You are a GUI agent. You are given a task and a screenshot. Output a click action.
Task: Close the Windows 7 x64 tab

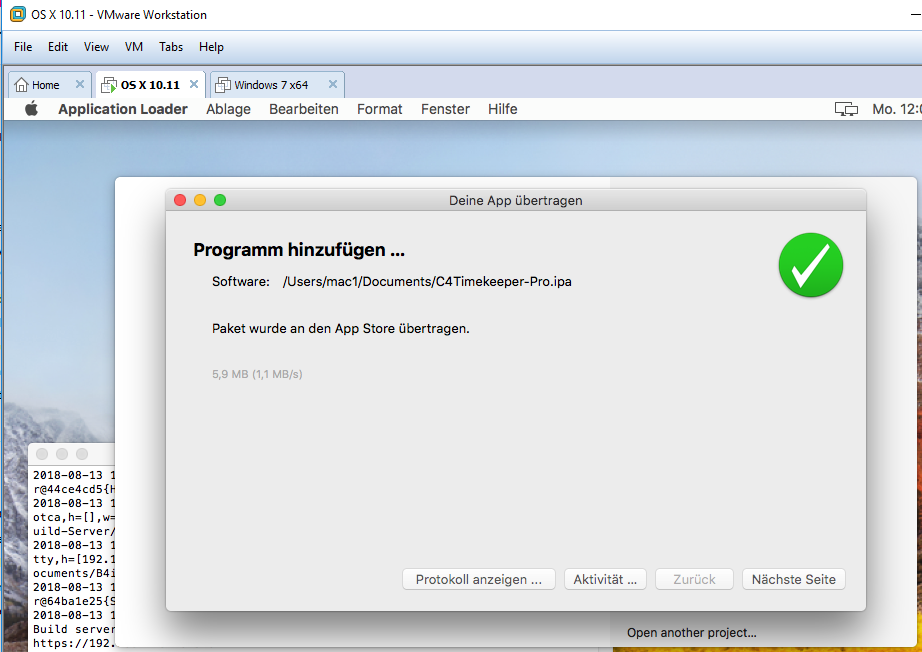pyautogui.click(x=333, y=84)
